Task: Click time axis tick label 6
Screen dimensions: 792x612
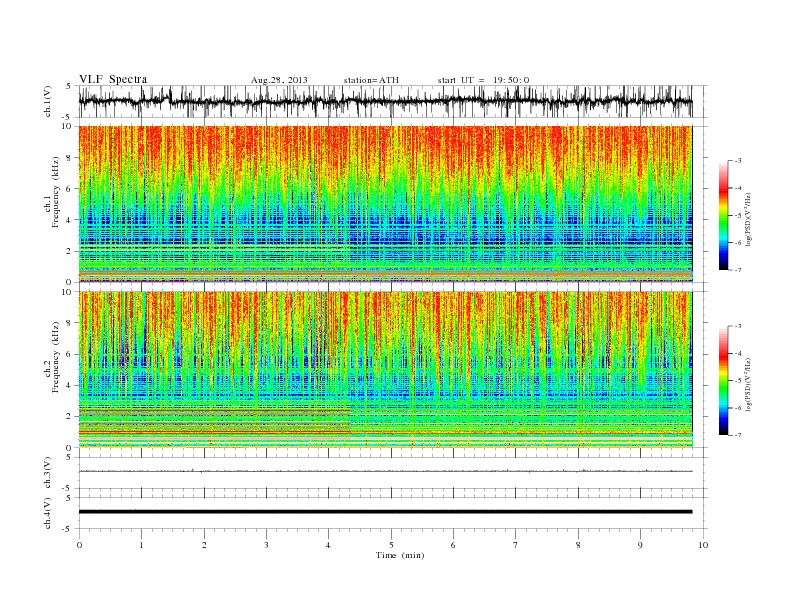Action: coord(453,545)
